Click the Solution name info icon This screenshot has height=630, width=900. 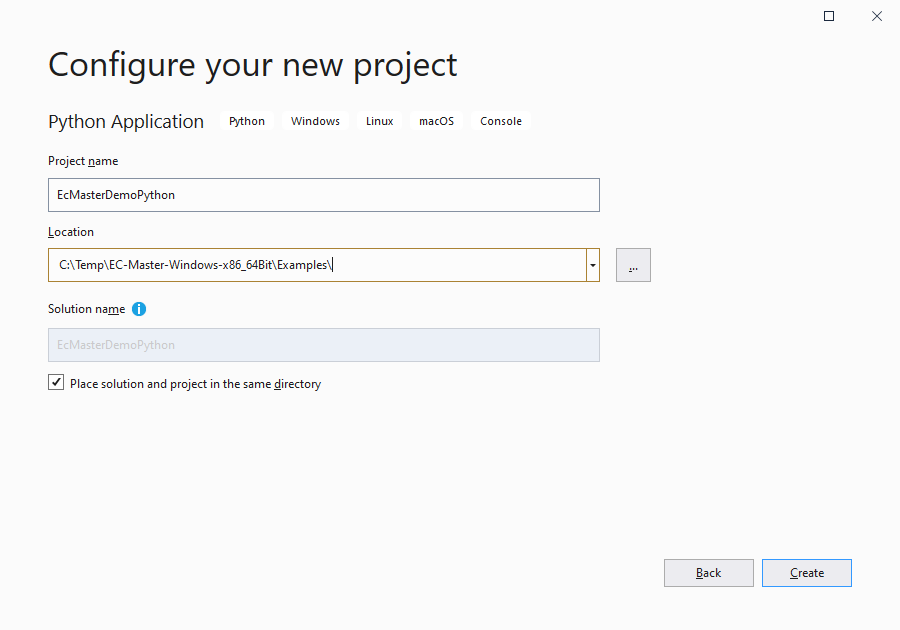(x=139, y=309)
